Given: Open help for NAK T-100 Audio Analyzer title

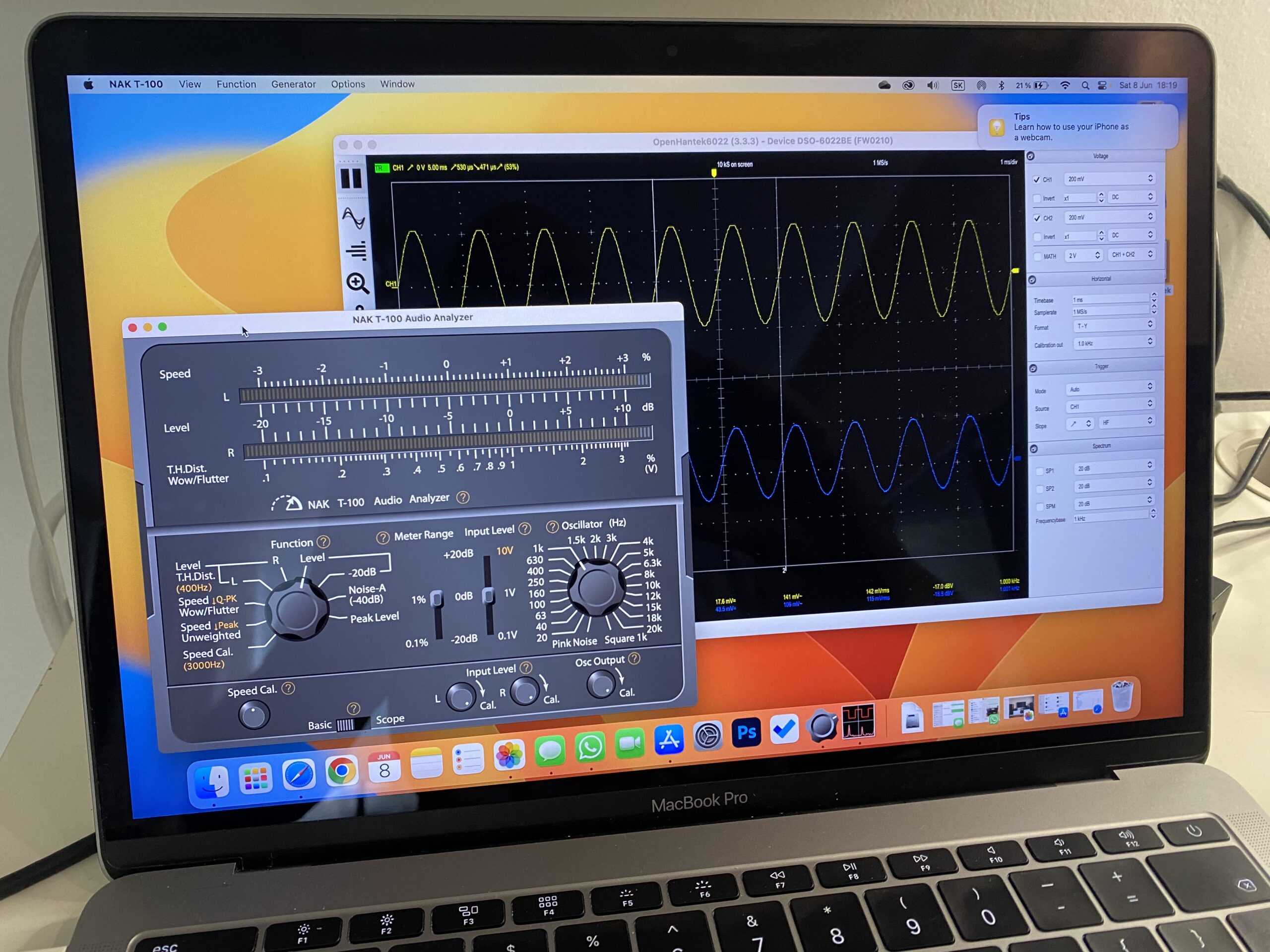Looking at the screenshot, I should pos(463,497).
